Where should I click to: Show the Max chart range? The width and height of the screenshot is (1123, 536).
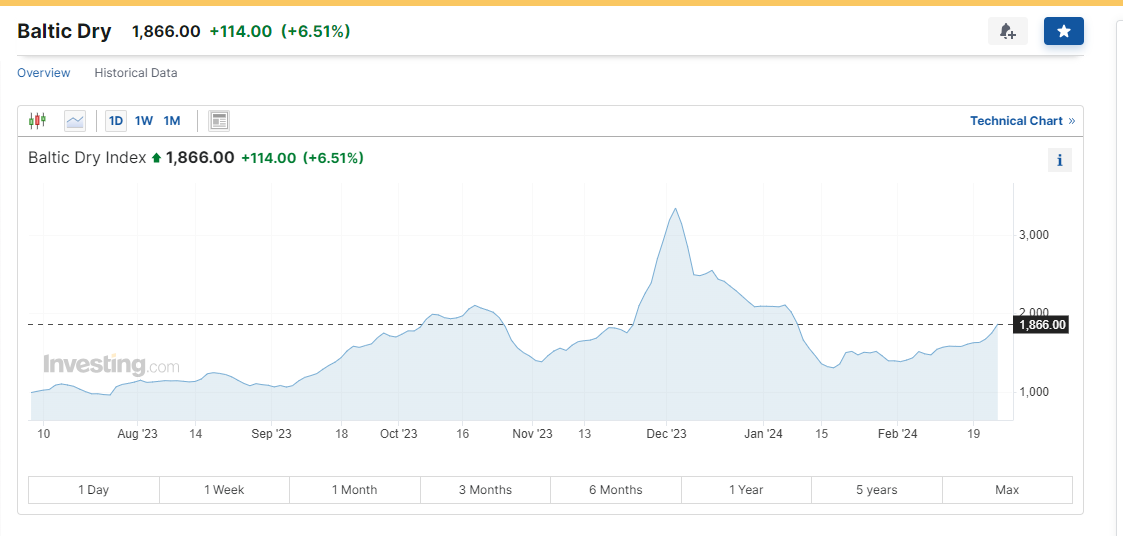coord(1007,490)
